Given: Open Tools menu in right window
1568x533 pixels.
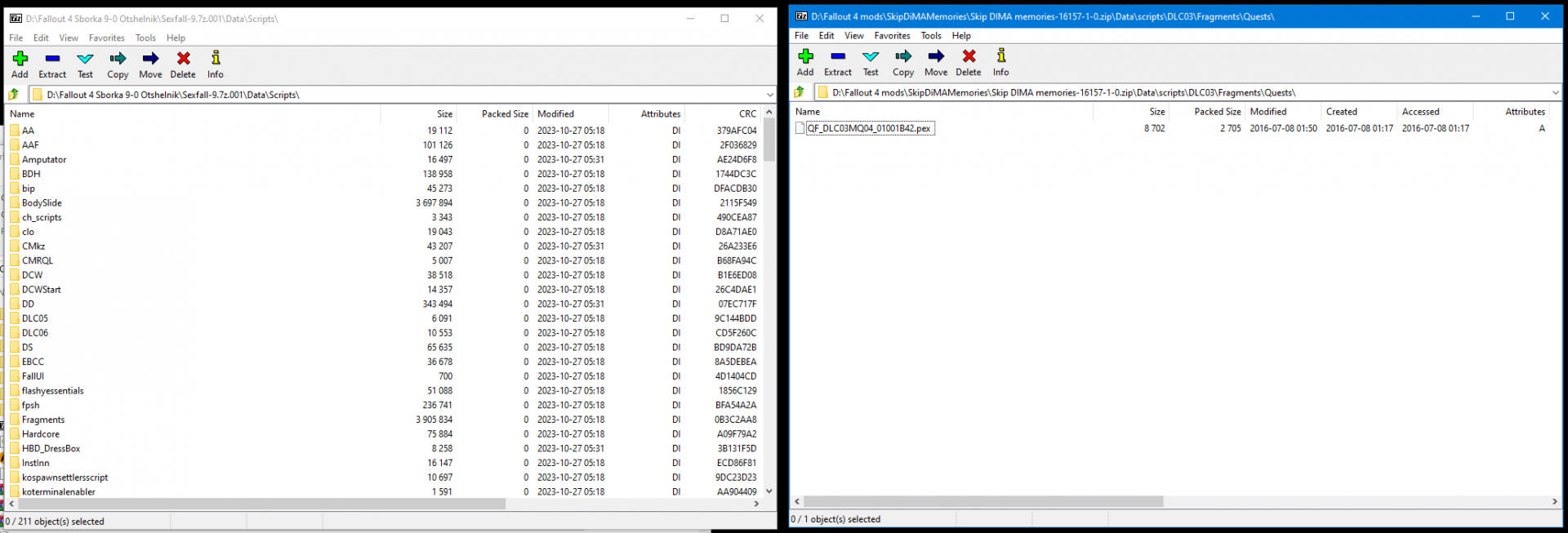Looking at the screenshot, I should pyautogui.click(x=931, y=36).
